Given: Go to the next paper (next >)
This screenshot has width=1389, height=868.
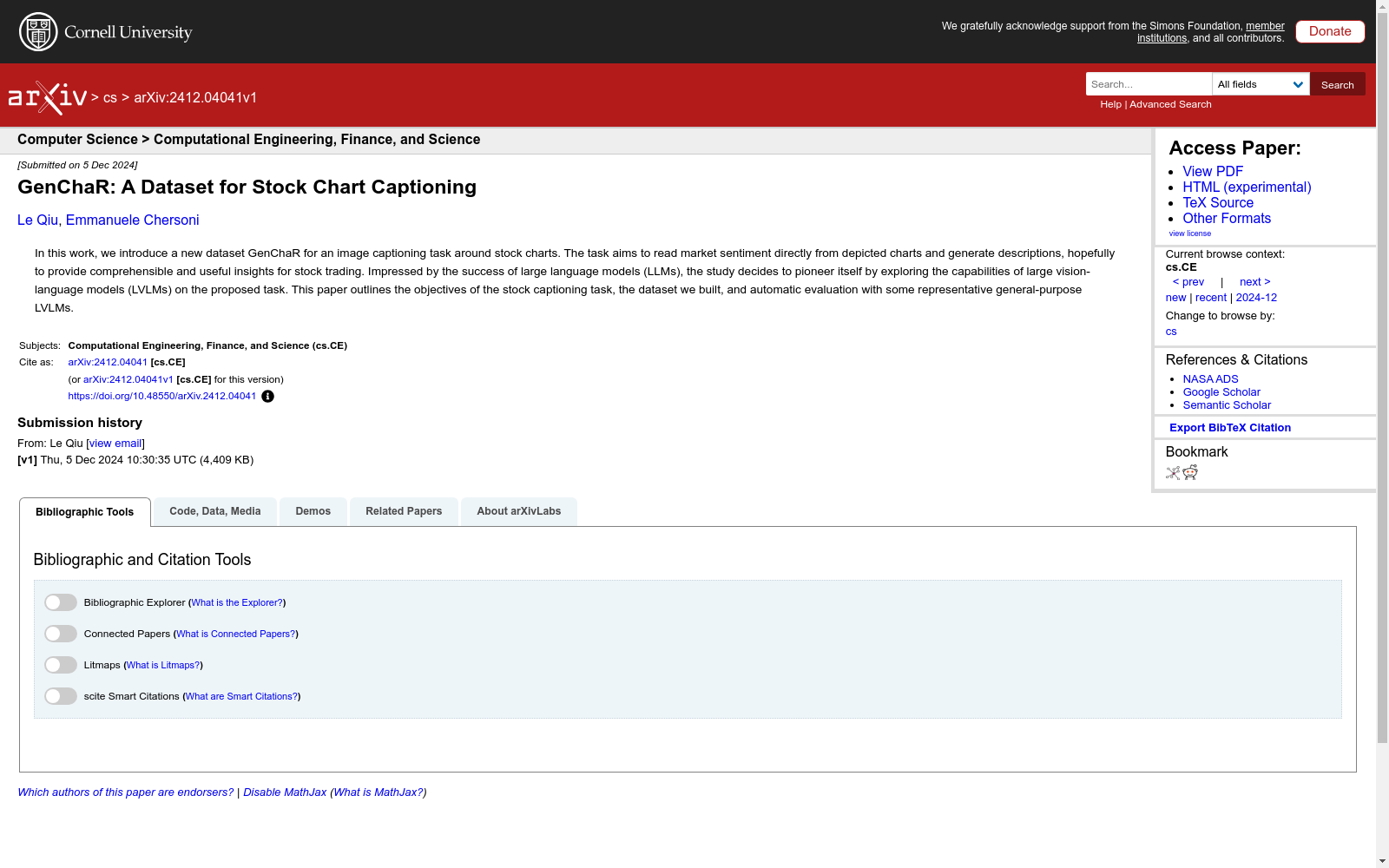Looking at the screenshot, I should click(x=1255, y=282).
